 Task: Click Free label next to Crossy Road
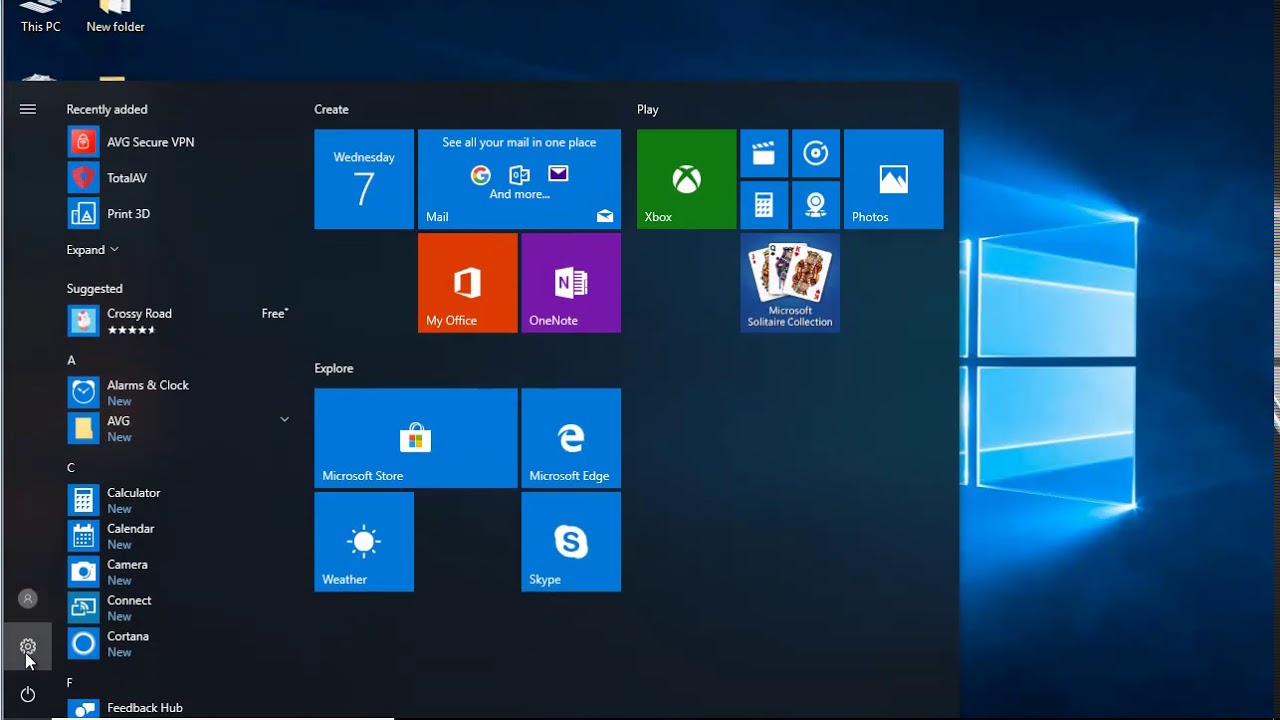tap(275, 313)
